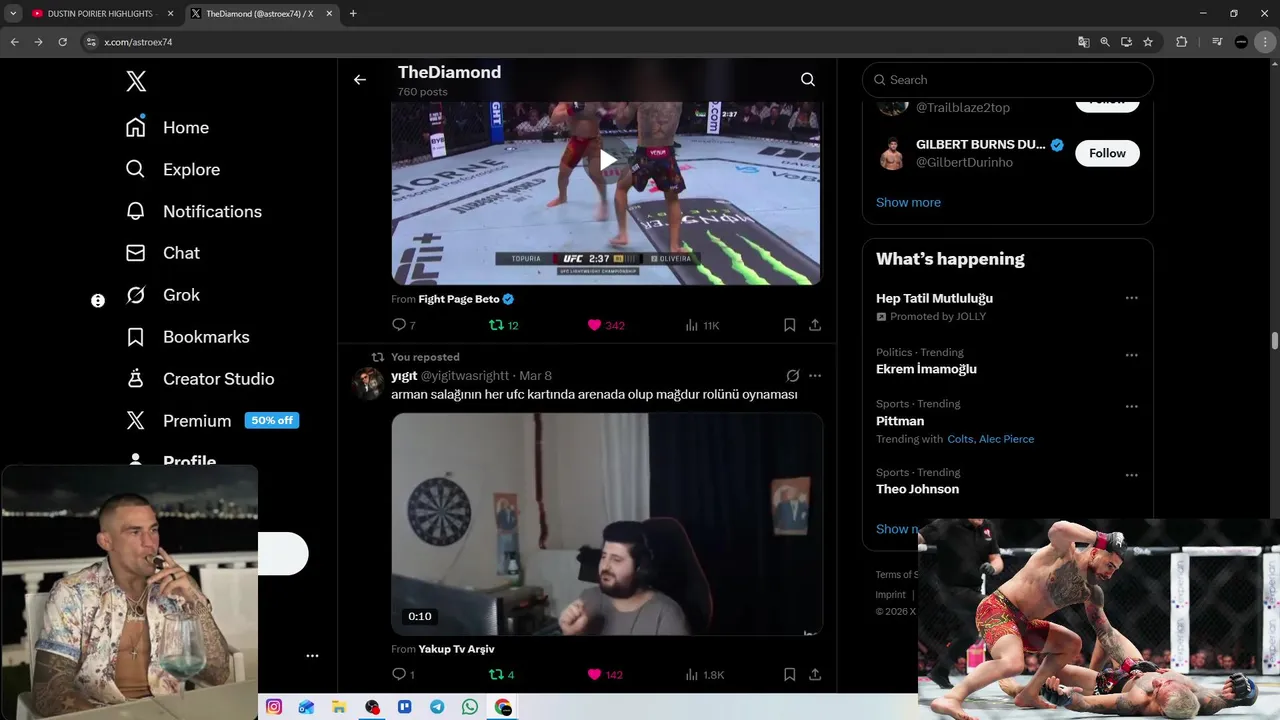Click the translate page icon
Viewport: 1280px width, 720px height.
1083,42
